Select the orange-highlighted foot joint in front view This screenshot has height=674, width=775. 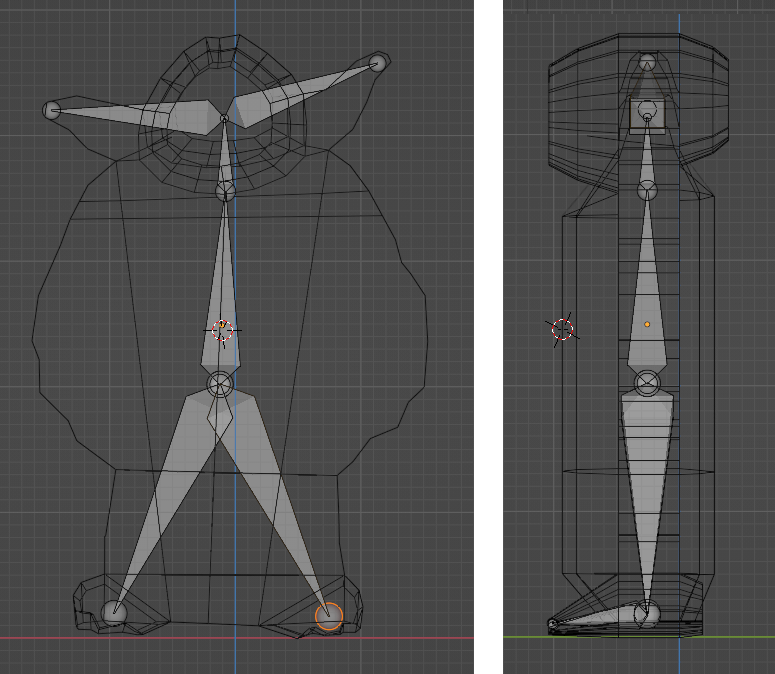(329, 616)
